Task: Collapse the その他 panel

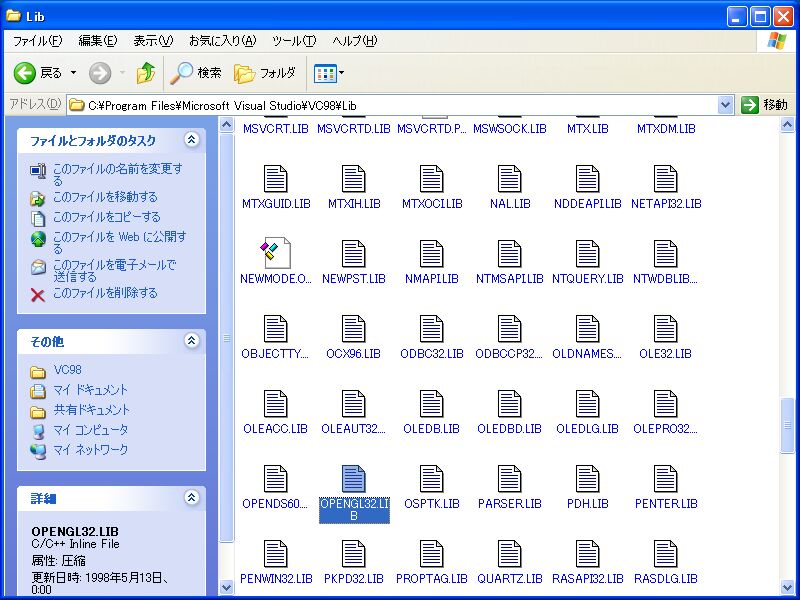Action: tap(191, 341)
